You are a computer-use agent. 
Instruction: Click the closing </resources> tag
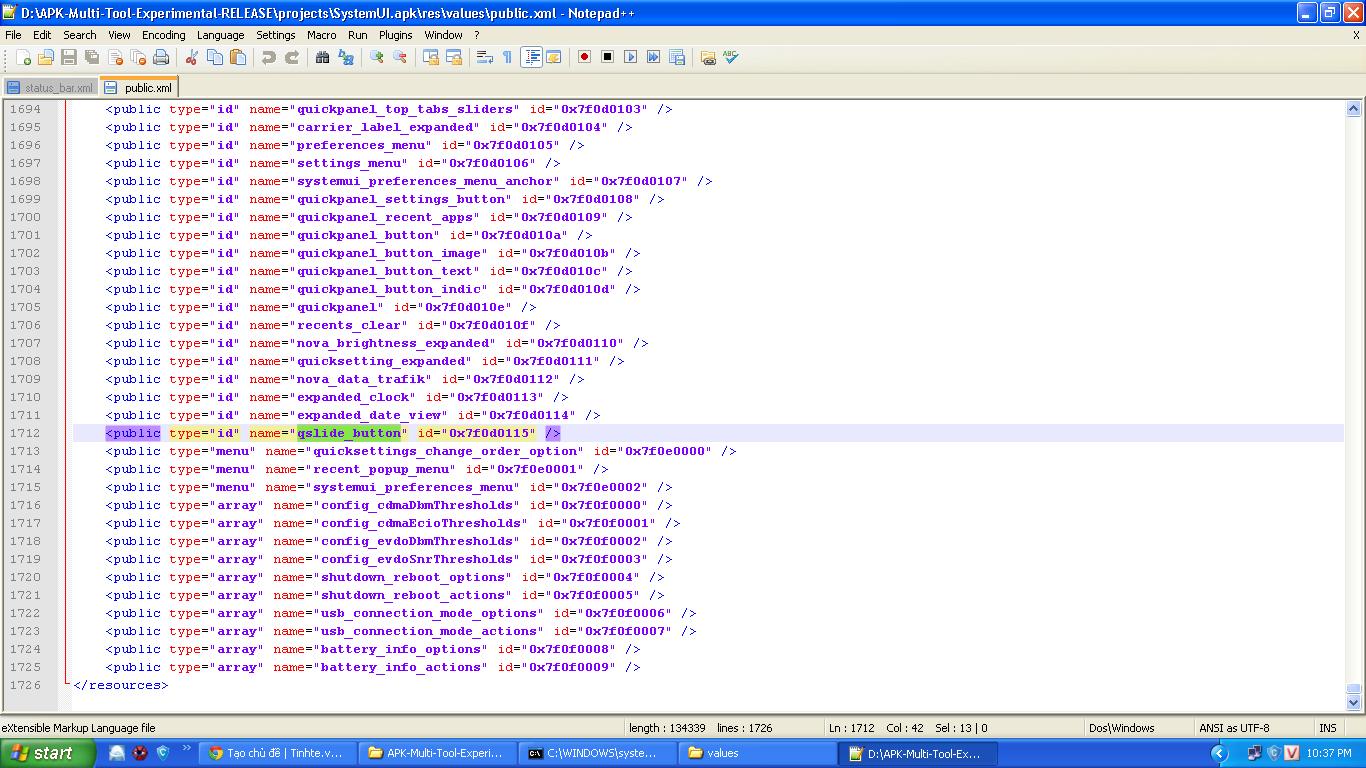pos(121,685)
